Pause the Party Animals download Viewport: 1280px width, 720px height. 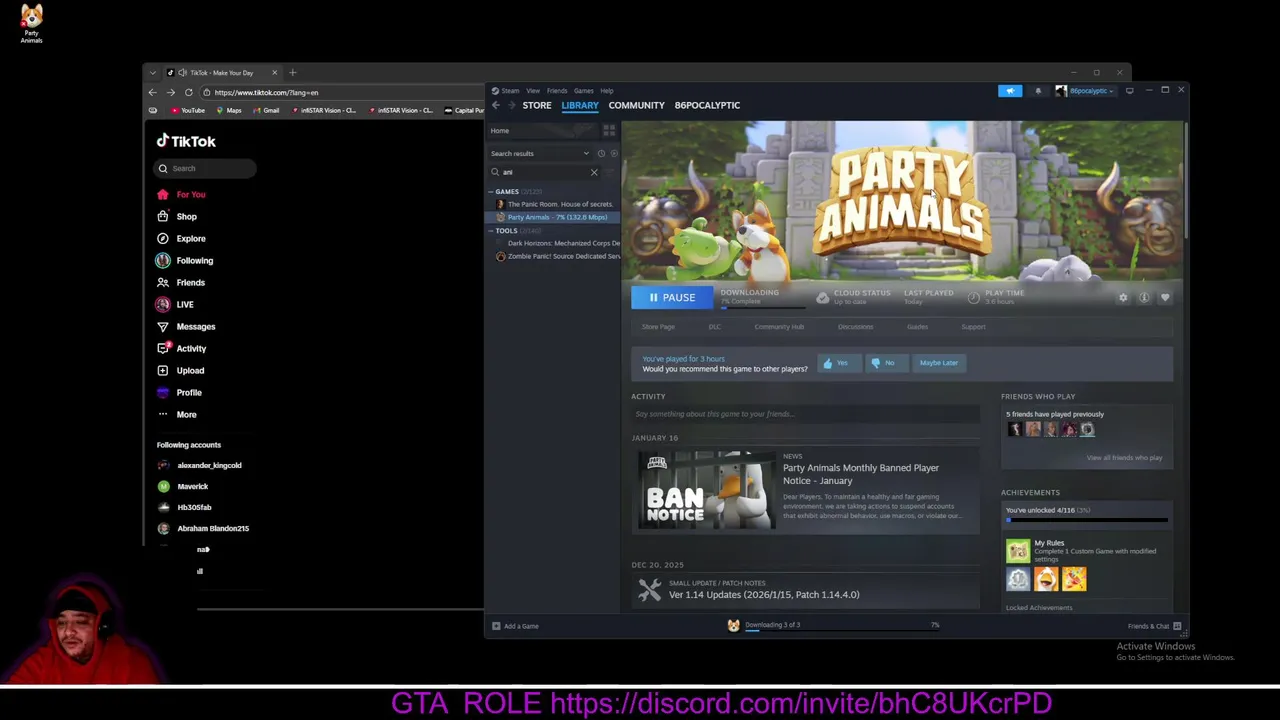click(x=672, y=297)
